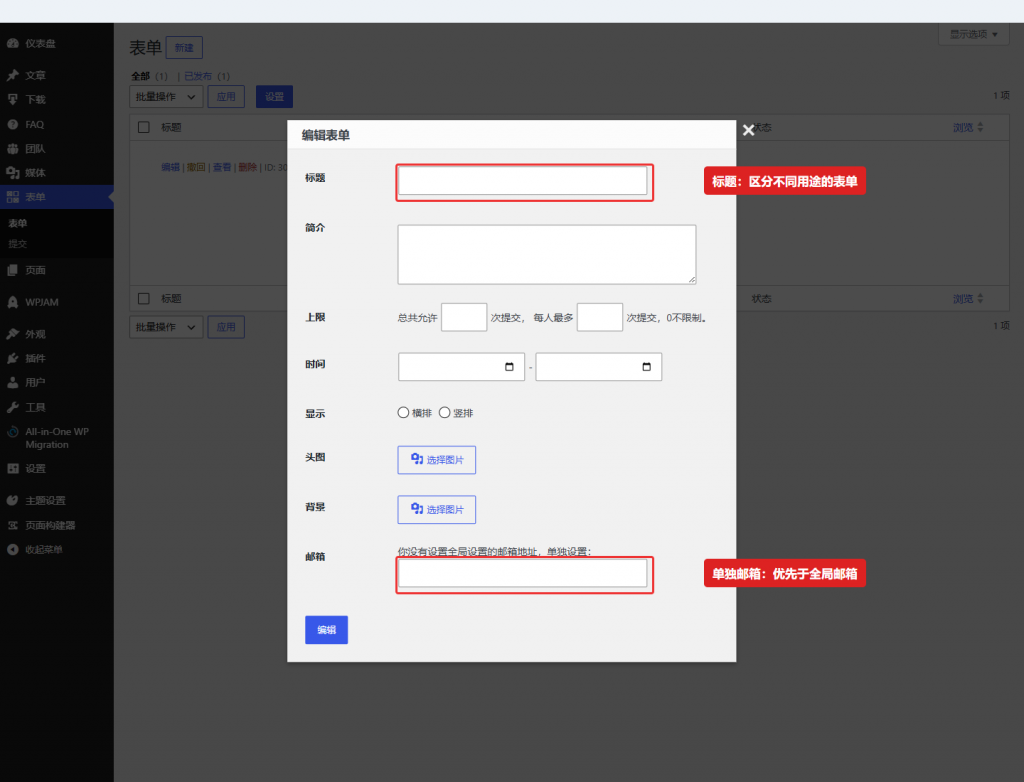
Task: Tick the select-all checkbox in table header
Action: coord(144,127)
